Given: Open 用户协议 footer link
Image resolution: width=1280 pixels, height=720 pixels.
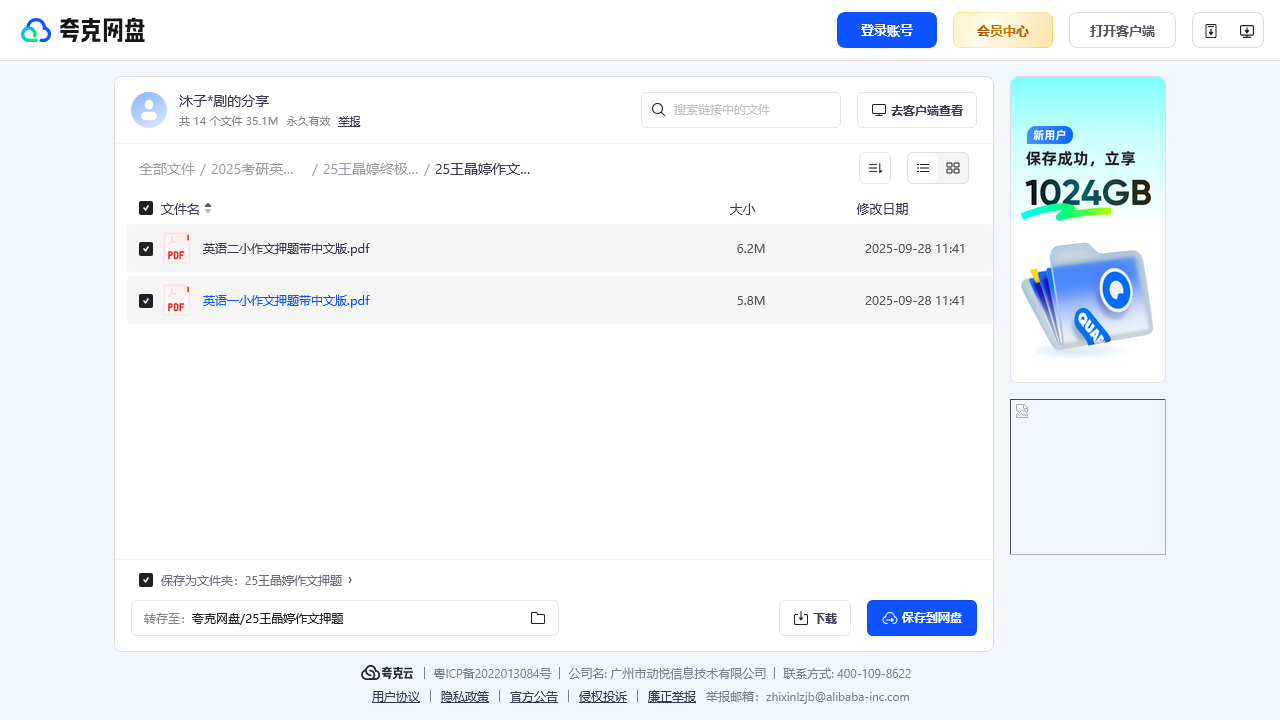Looking at the screenshot, I should click(x=396, y=697).
